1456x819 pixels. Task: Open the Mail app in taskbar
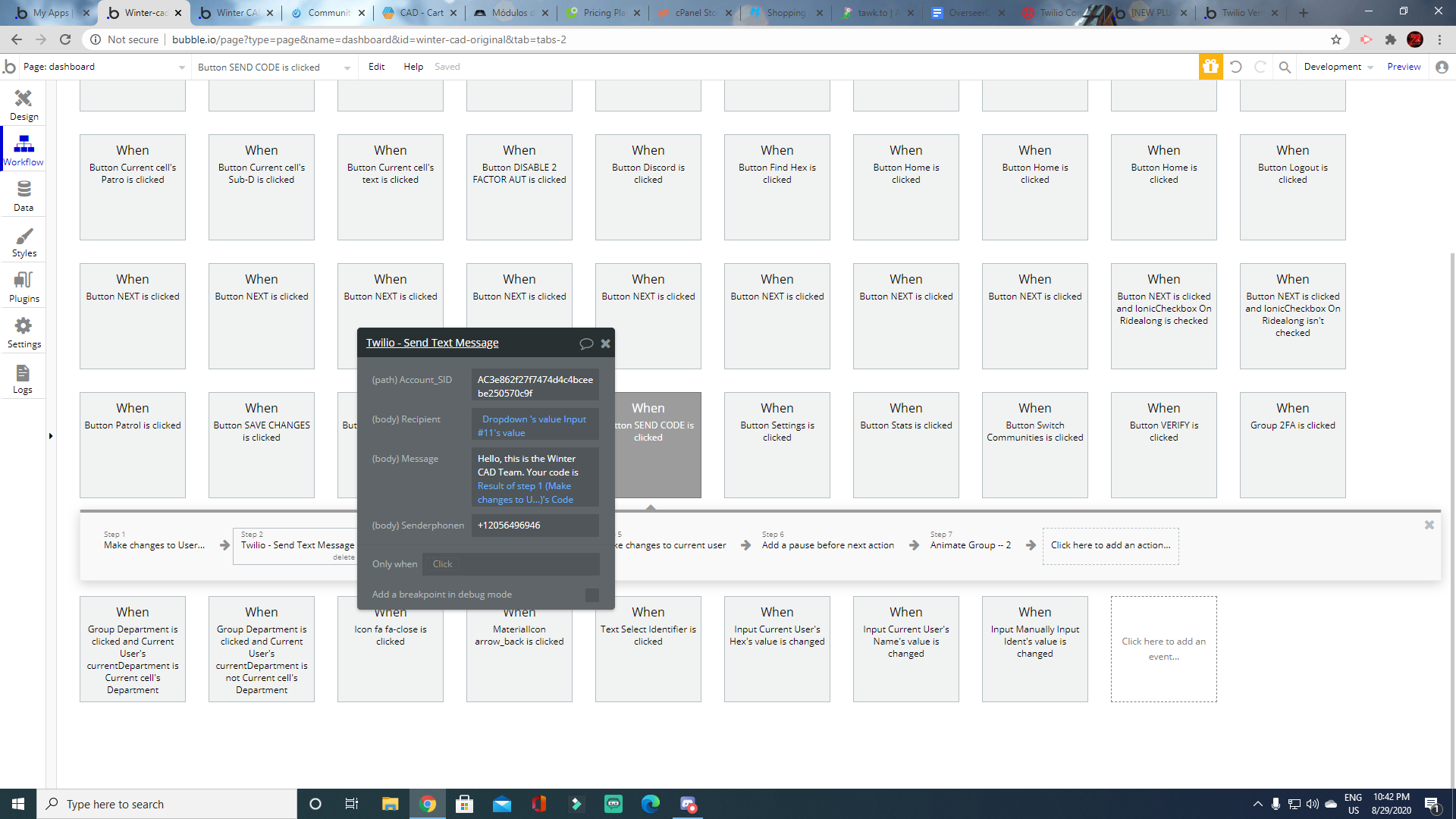[x=502, y=804]
